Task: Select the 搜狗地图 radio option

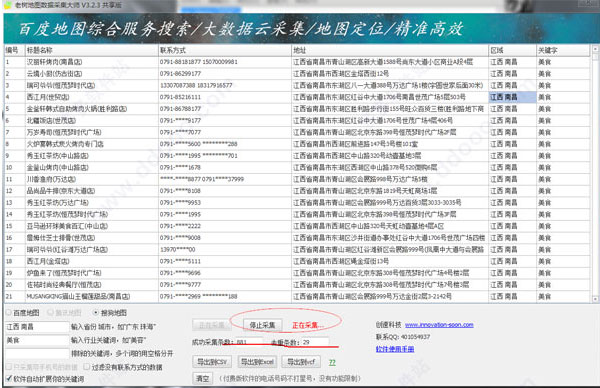Action: click(x=110, y=313)
